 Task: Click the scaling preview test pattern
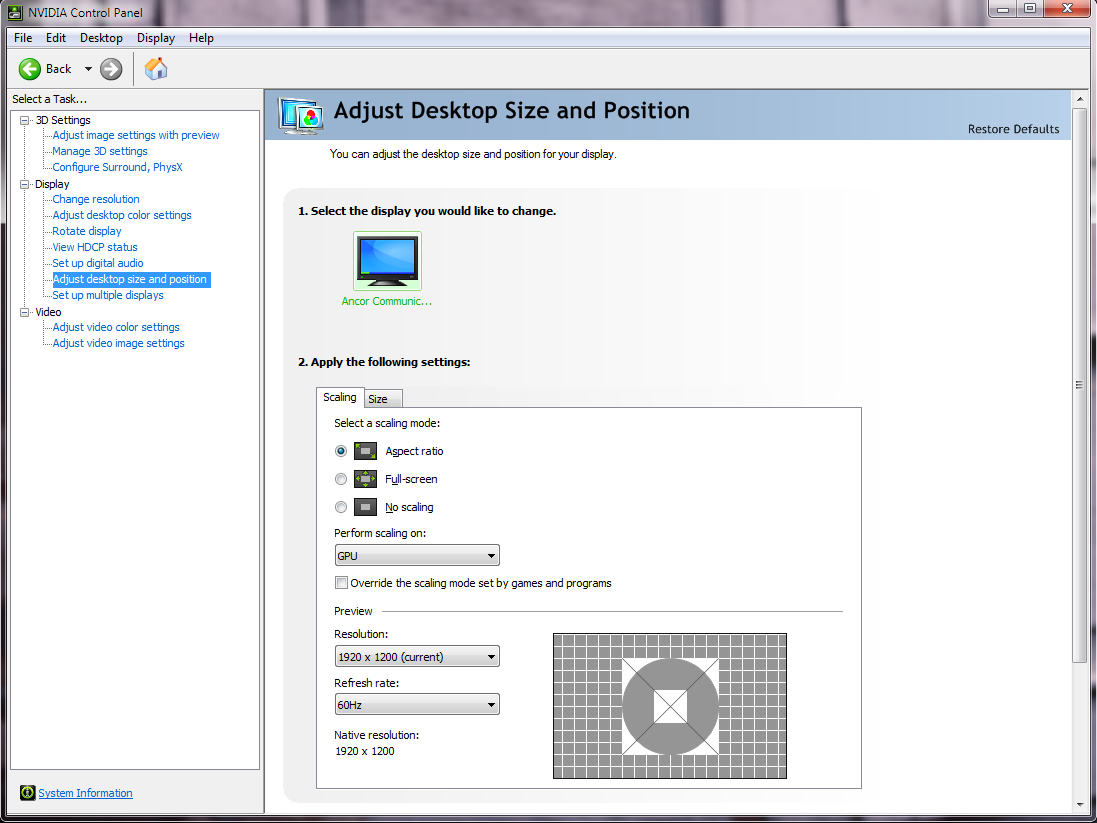pyautogui.click(x=670, y=706)
